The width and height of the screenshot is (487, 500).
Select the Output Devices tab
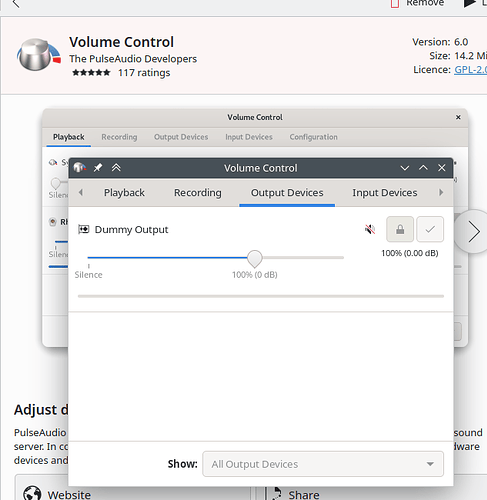(287, 193)
